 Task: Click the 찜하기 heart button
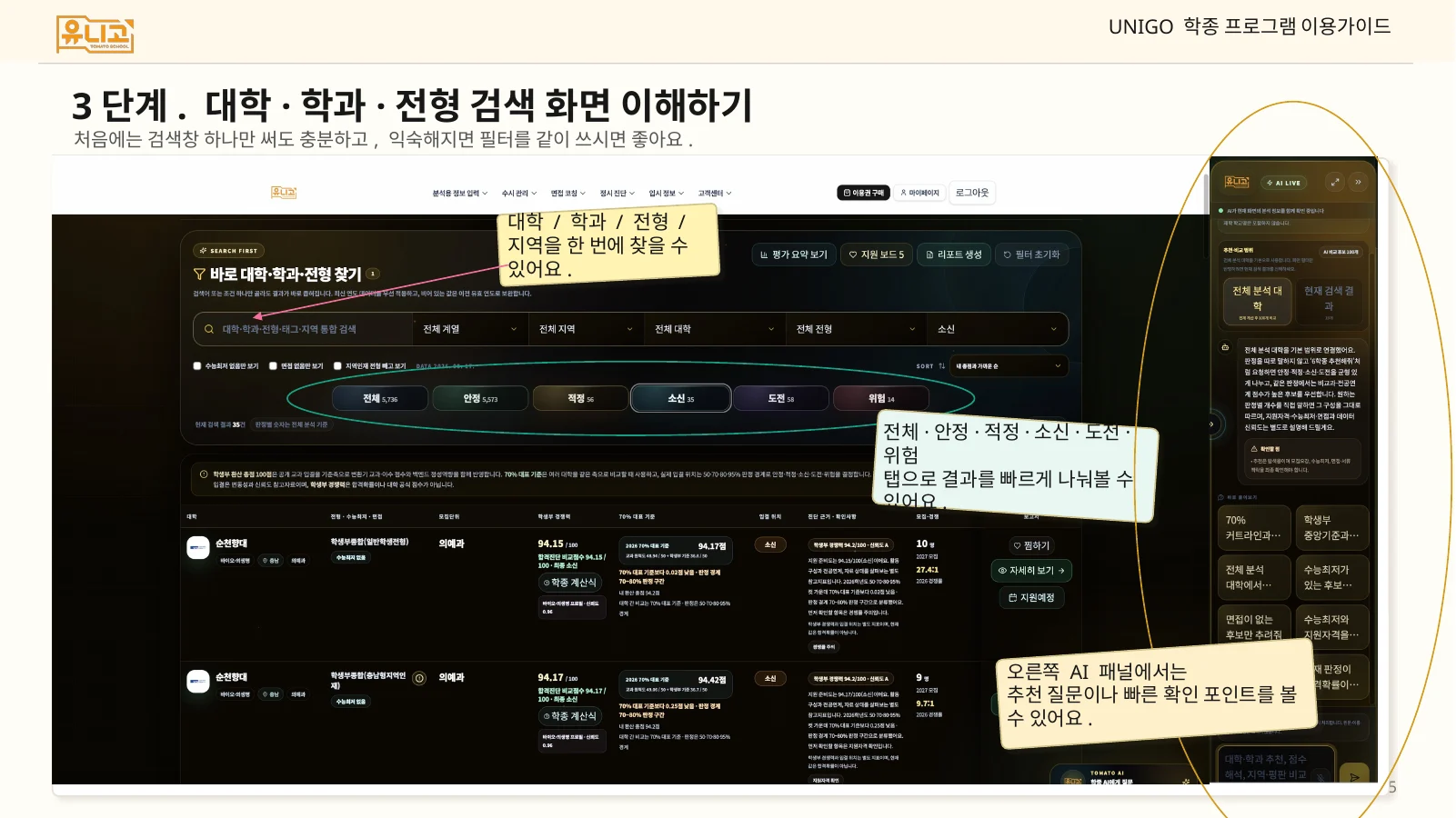coord(1031,545)
